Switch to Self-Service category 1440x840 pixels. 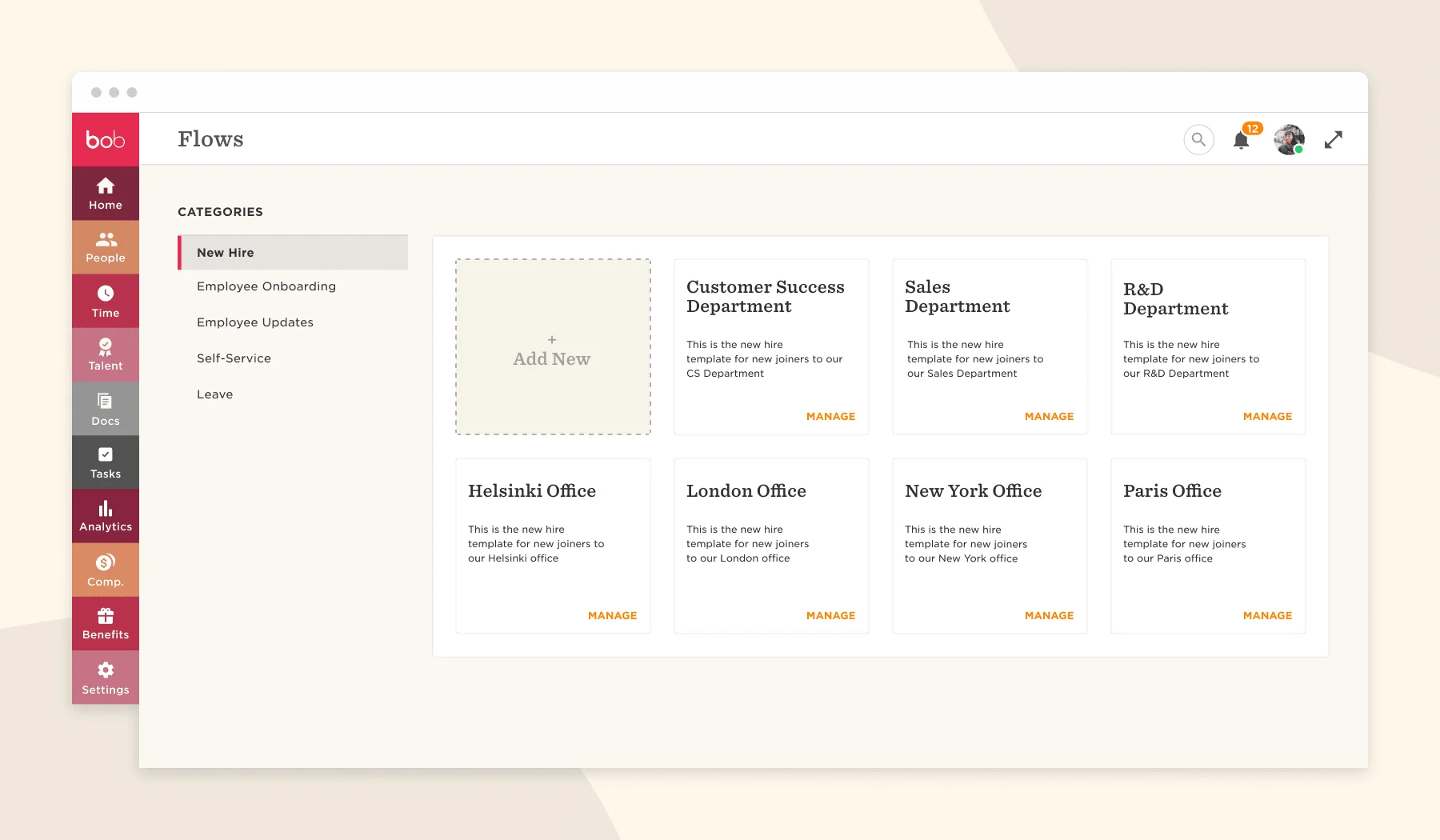tap(234, 358)
